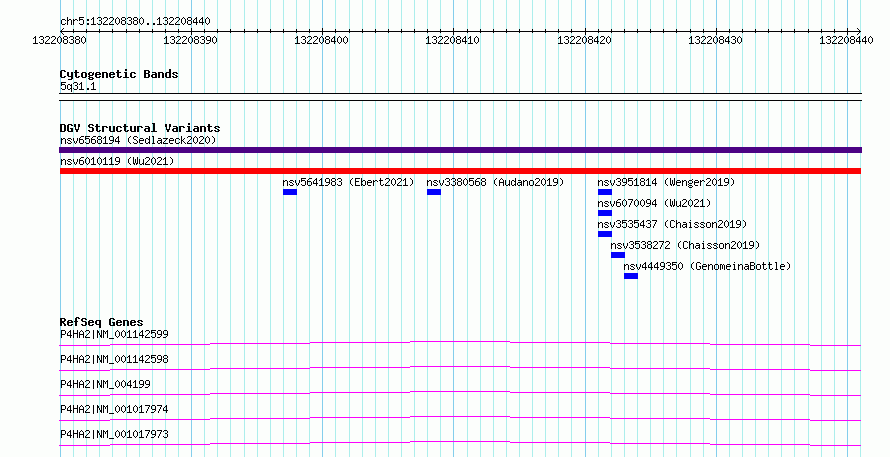890x457 pixels.
Task: Open nsv5641983 (Ebert2021) label
Action: click(349, 182)
